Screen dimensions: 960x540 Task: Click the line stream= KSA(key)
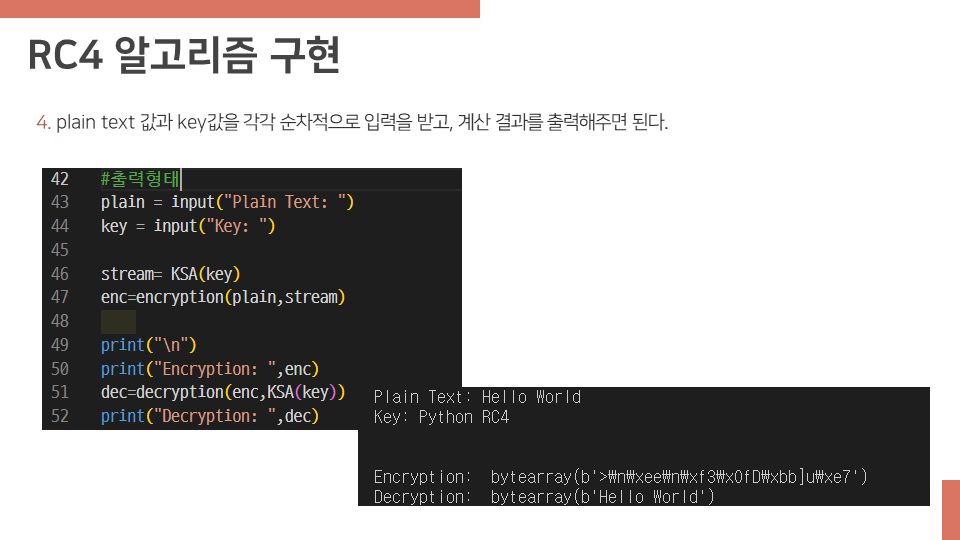tap(170, 274)
